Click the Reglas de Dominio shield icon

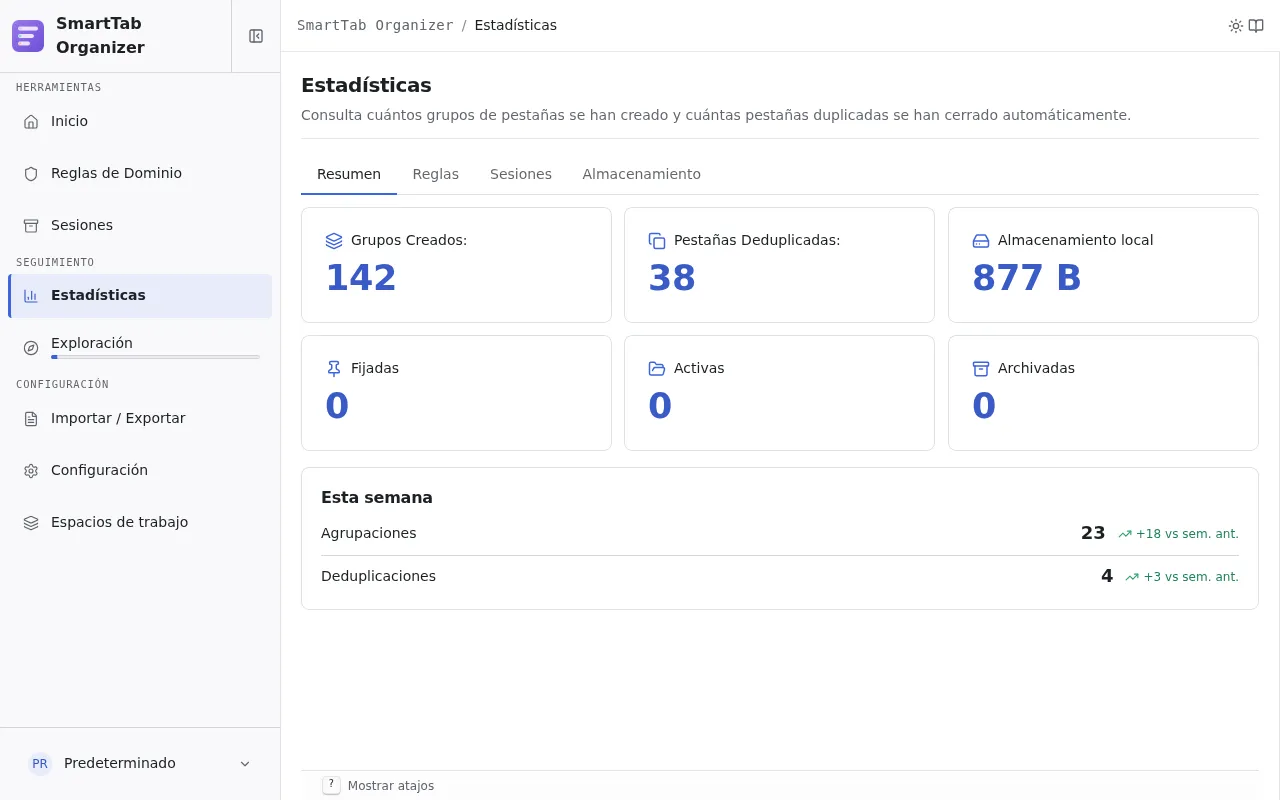(x=31, y=173)
